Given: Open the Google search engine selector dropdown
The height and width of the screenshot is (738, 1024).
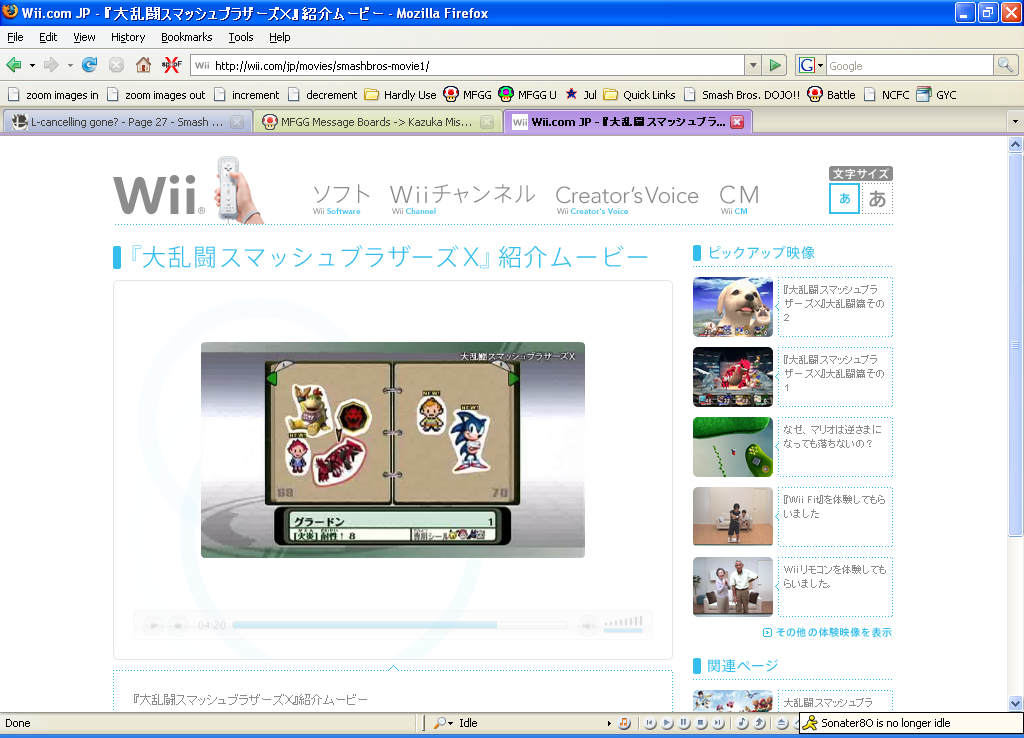Looking at the screenshot, I should (820, 65).
